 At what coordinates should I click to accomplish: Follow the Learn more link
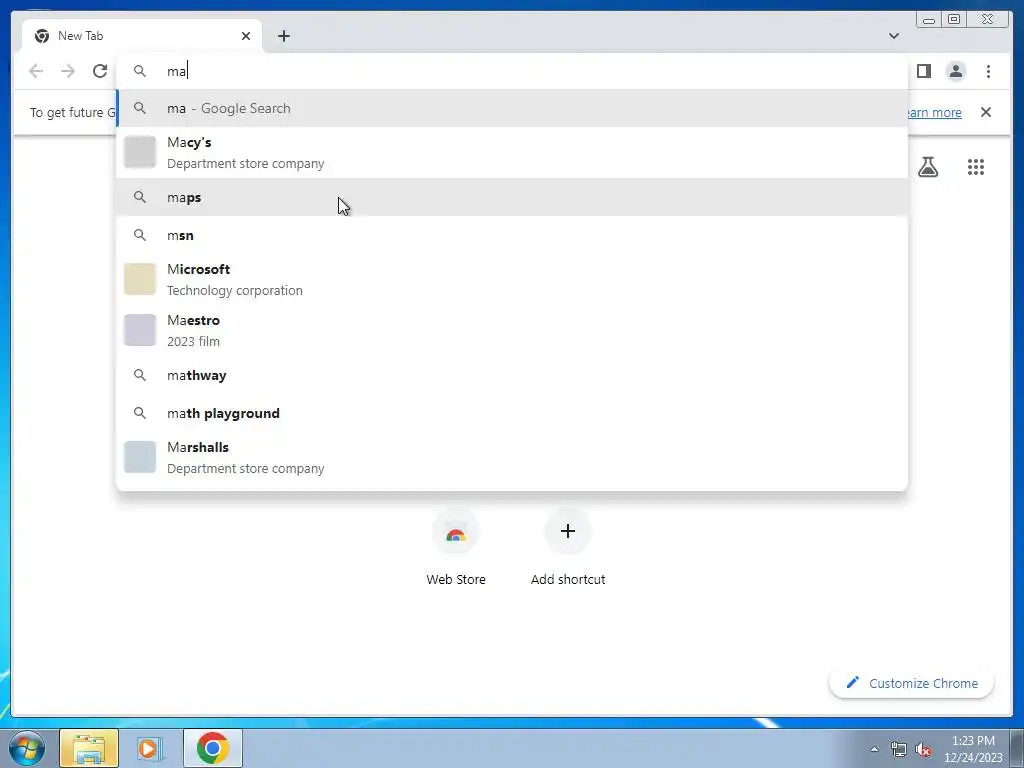coord(935,112)
